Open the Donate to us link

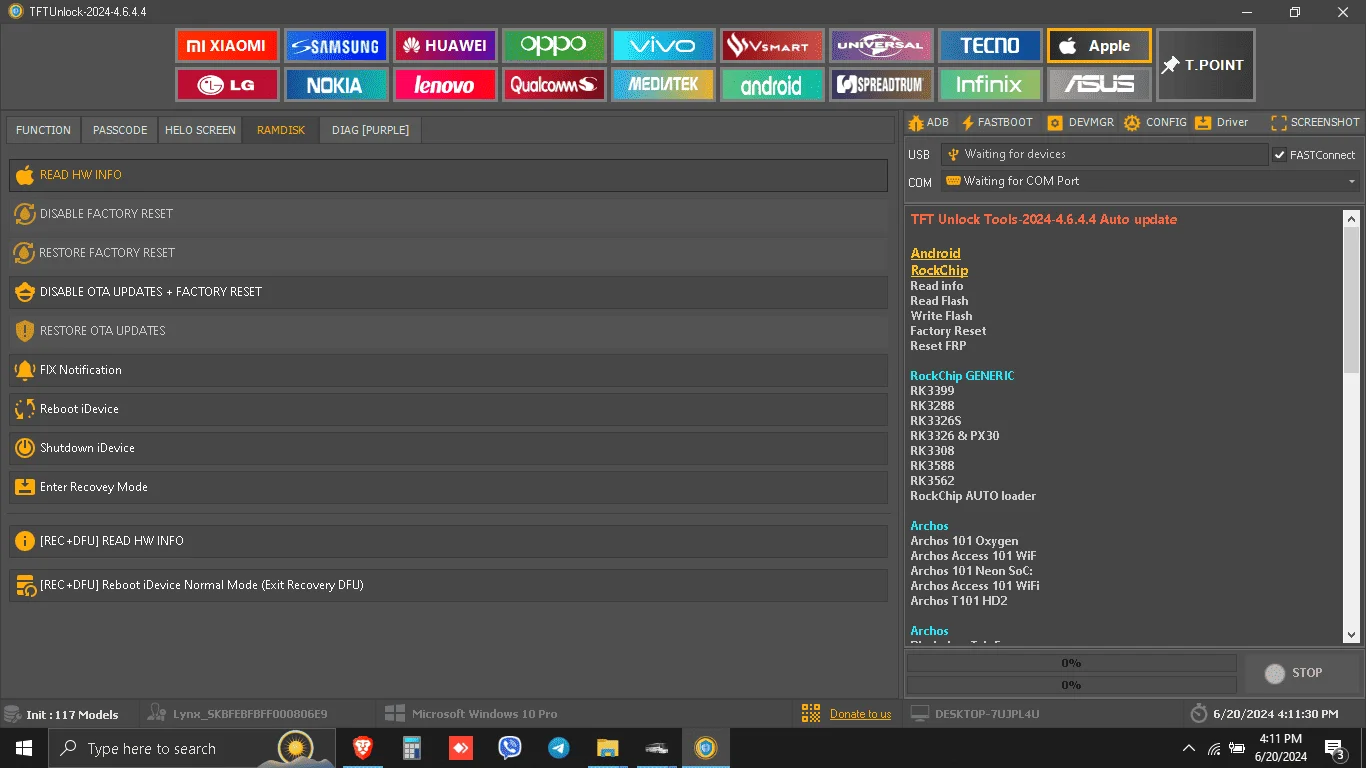point(860,714)
